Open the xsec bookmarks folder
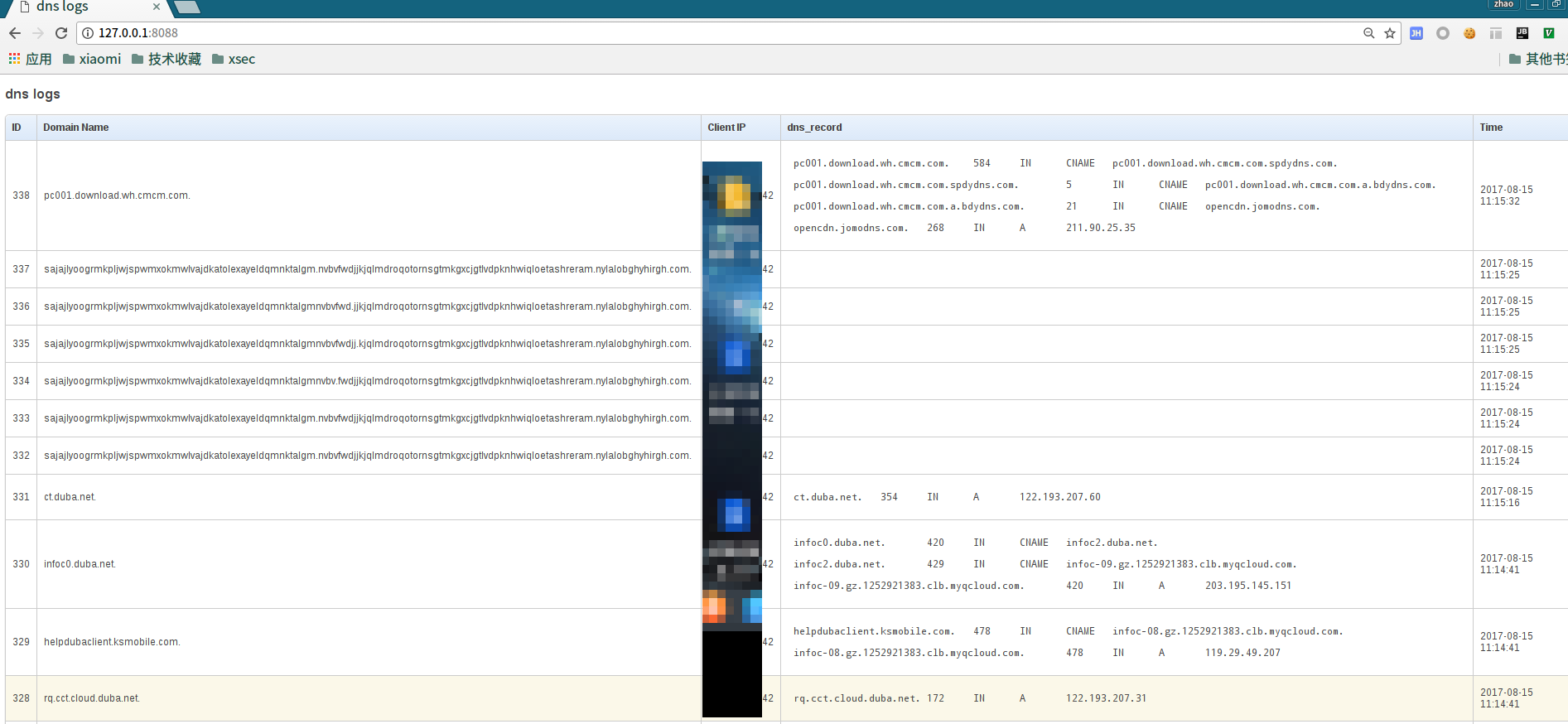The image size is (1568, 724). 234,59
